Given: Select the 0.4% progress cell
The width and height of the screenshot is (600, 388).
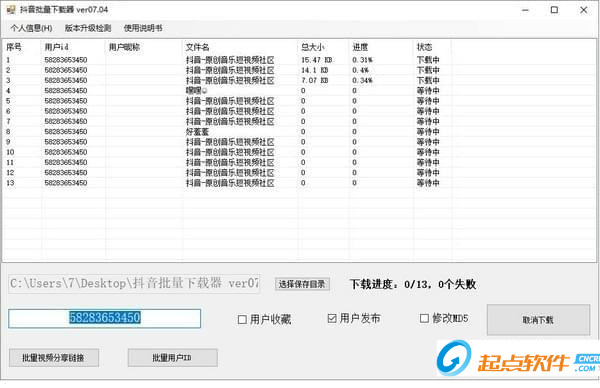Looking at the screenshot, I should tap(360, 70).
